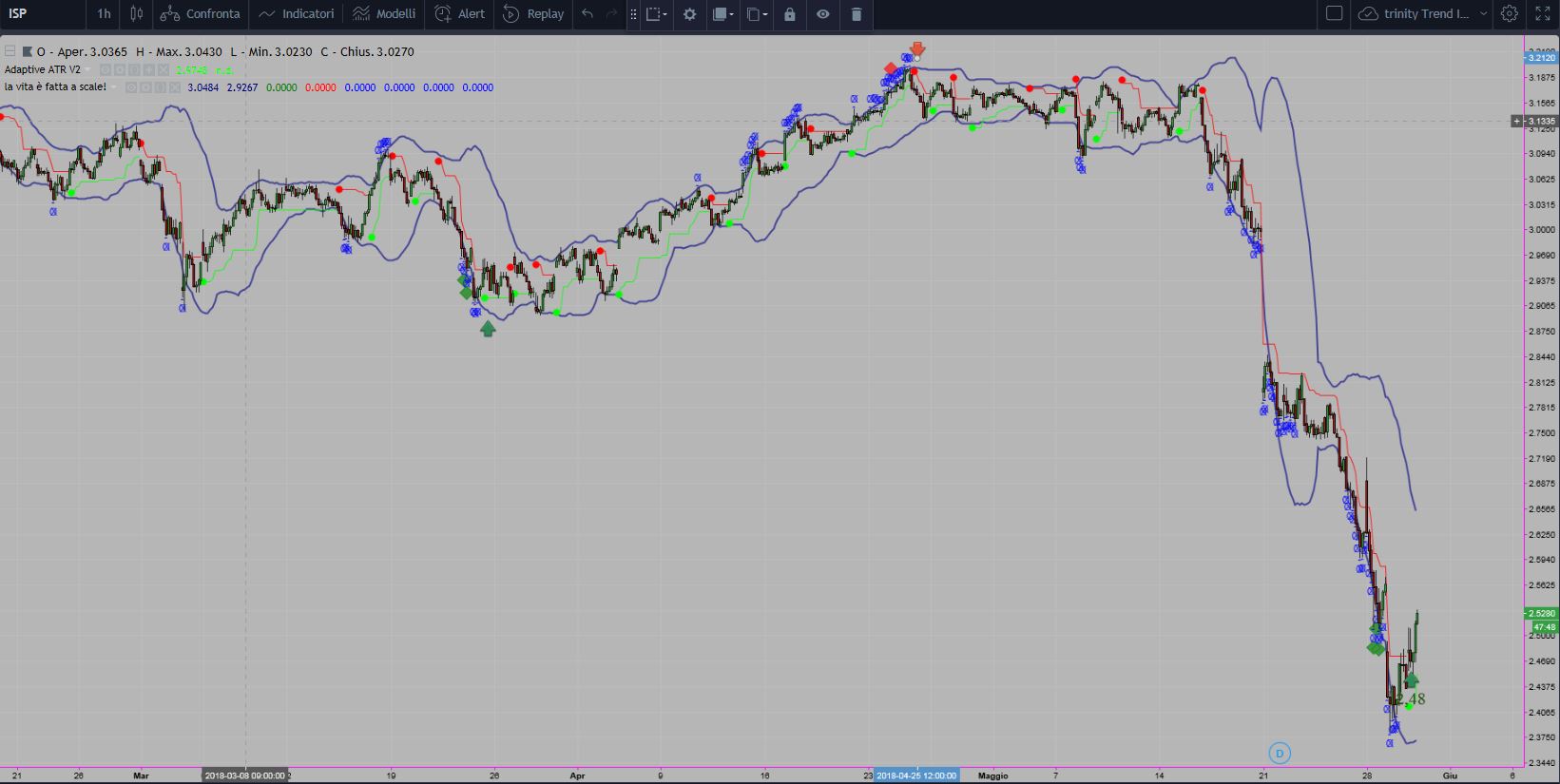Open drawing toolbar settings gear

click(x=689, y=14)
